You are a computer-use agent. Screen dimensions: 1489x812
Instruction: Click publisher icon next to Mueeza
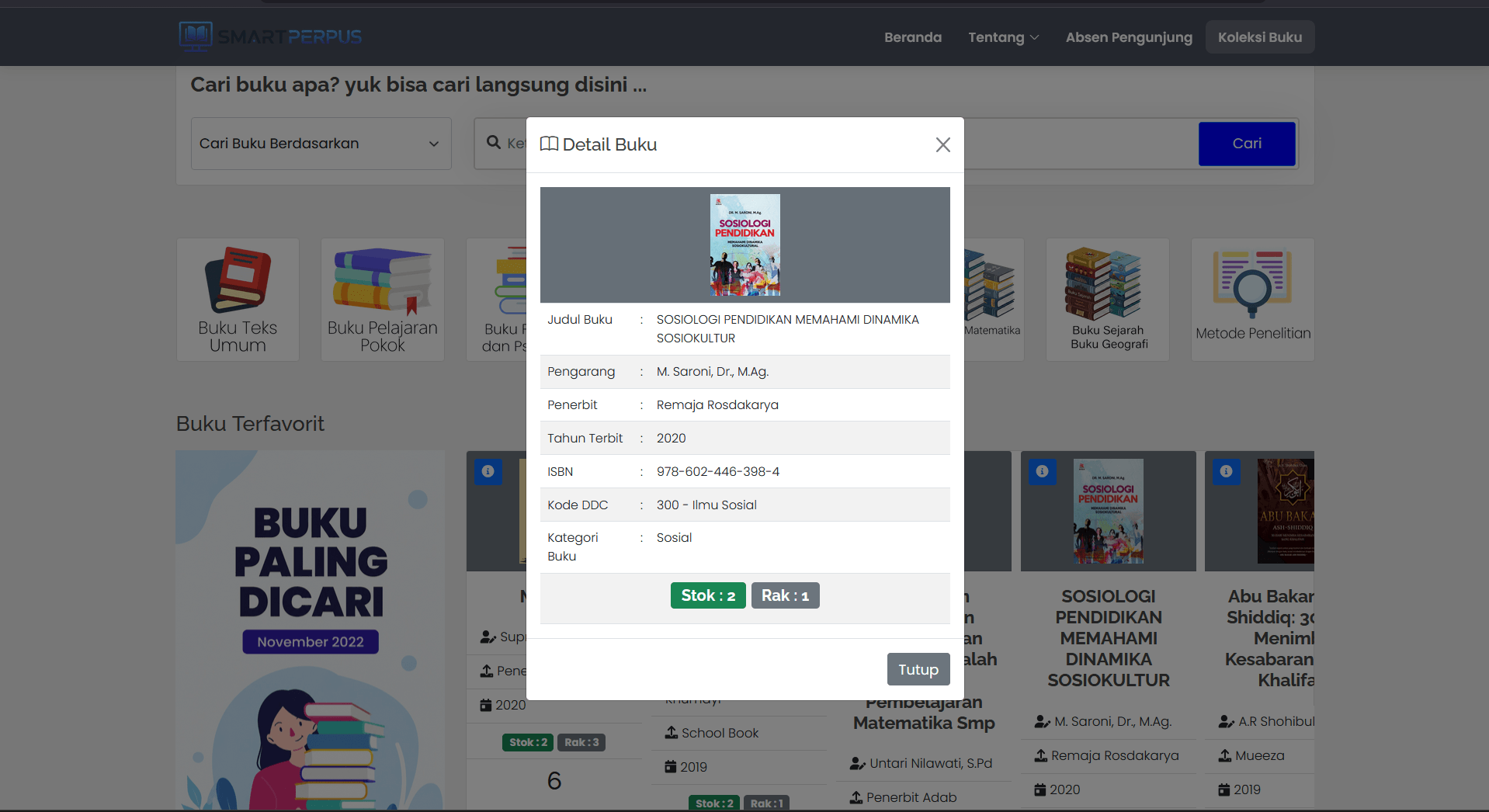point(1225,755)
